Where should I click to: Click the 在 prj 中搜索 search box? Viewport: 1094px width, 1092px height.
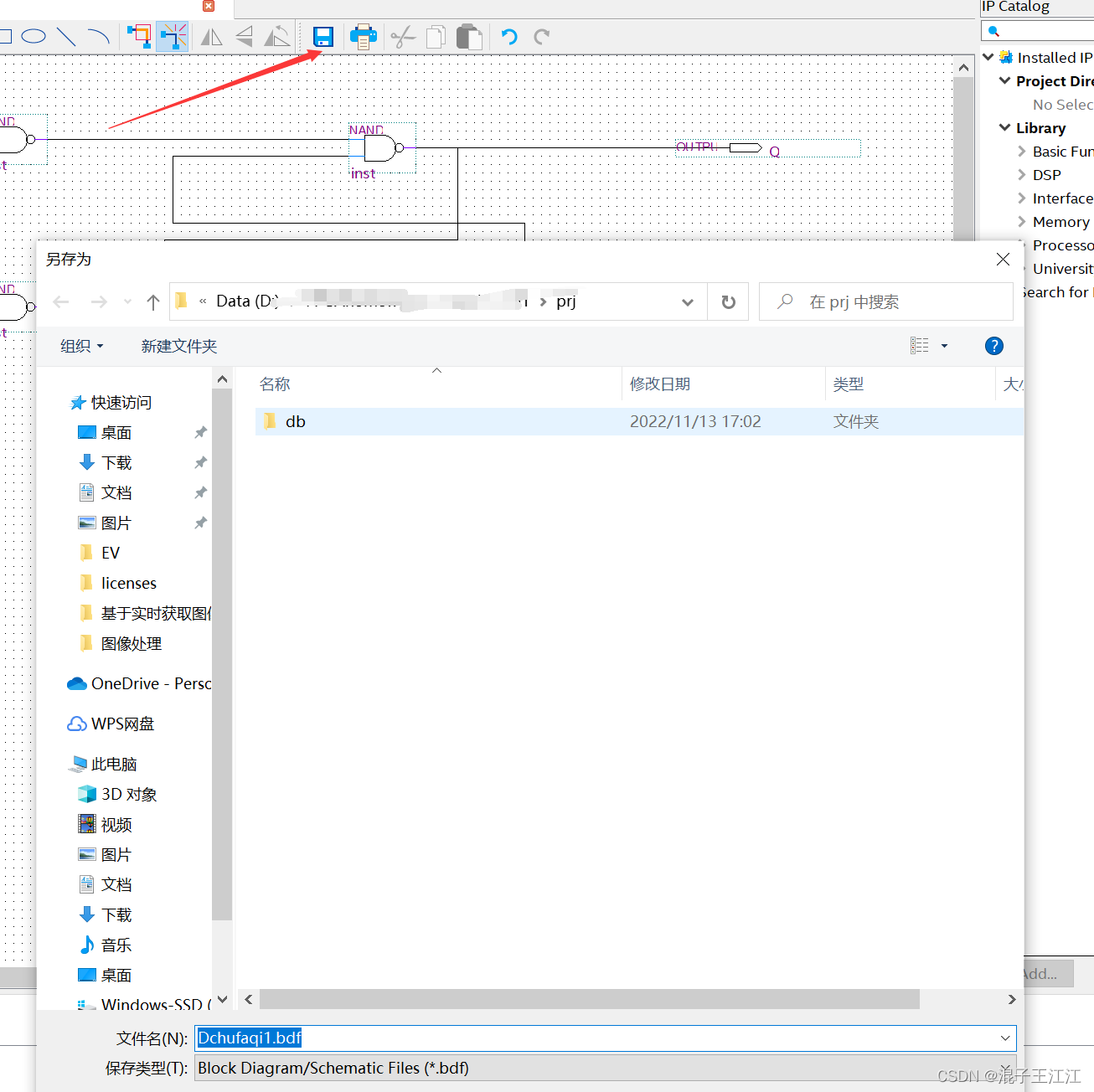[x=885, y=301]
